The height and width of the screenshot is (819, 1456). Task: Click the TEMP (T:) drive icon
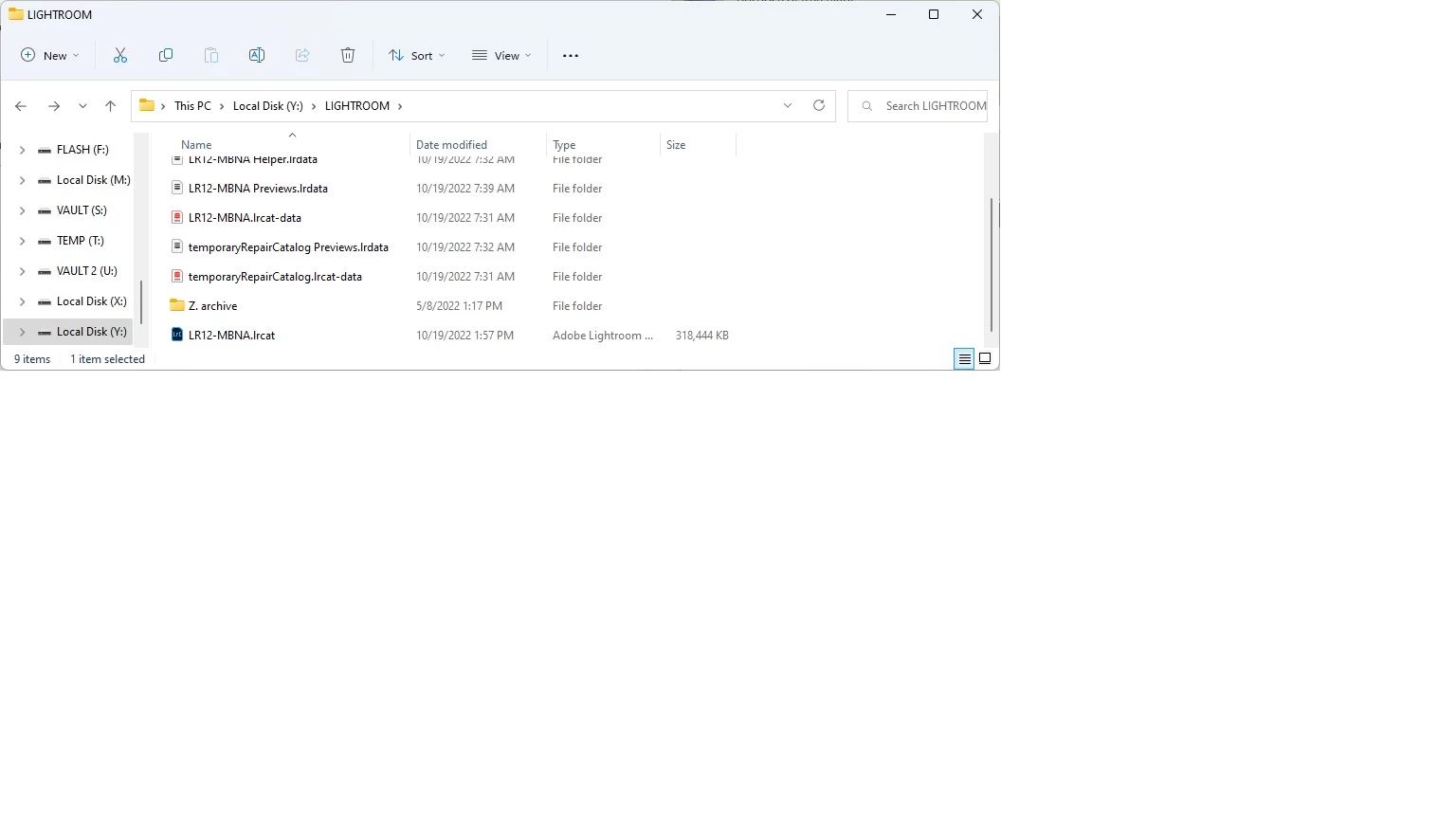(x=45, y=241)
